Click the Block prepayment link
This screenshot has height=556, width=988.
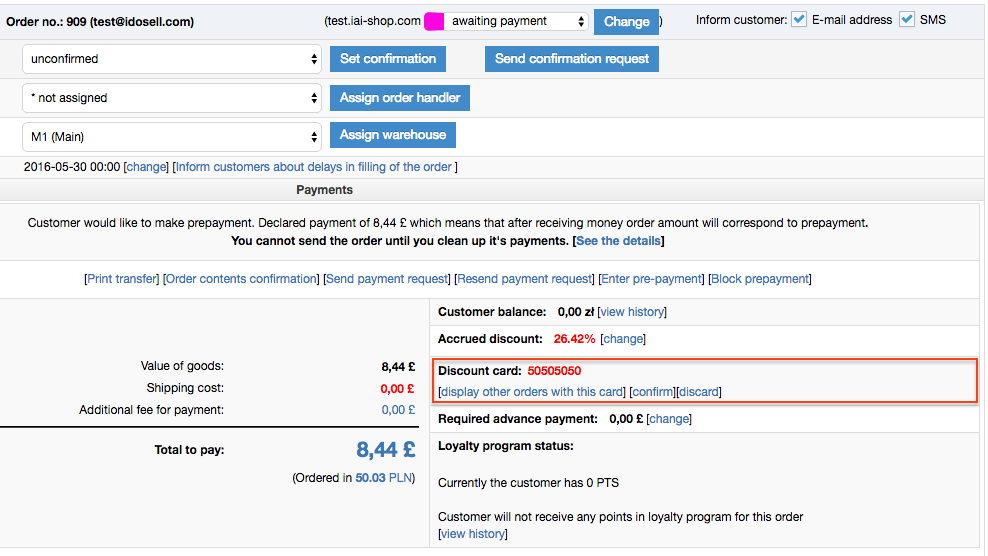[760, 279]
